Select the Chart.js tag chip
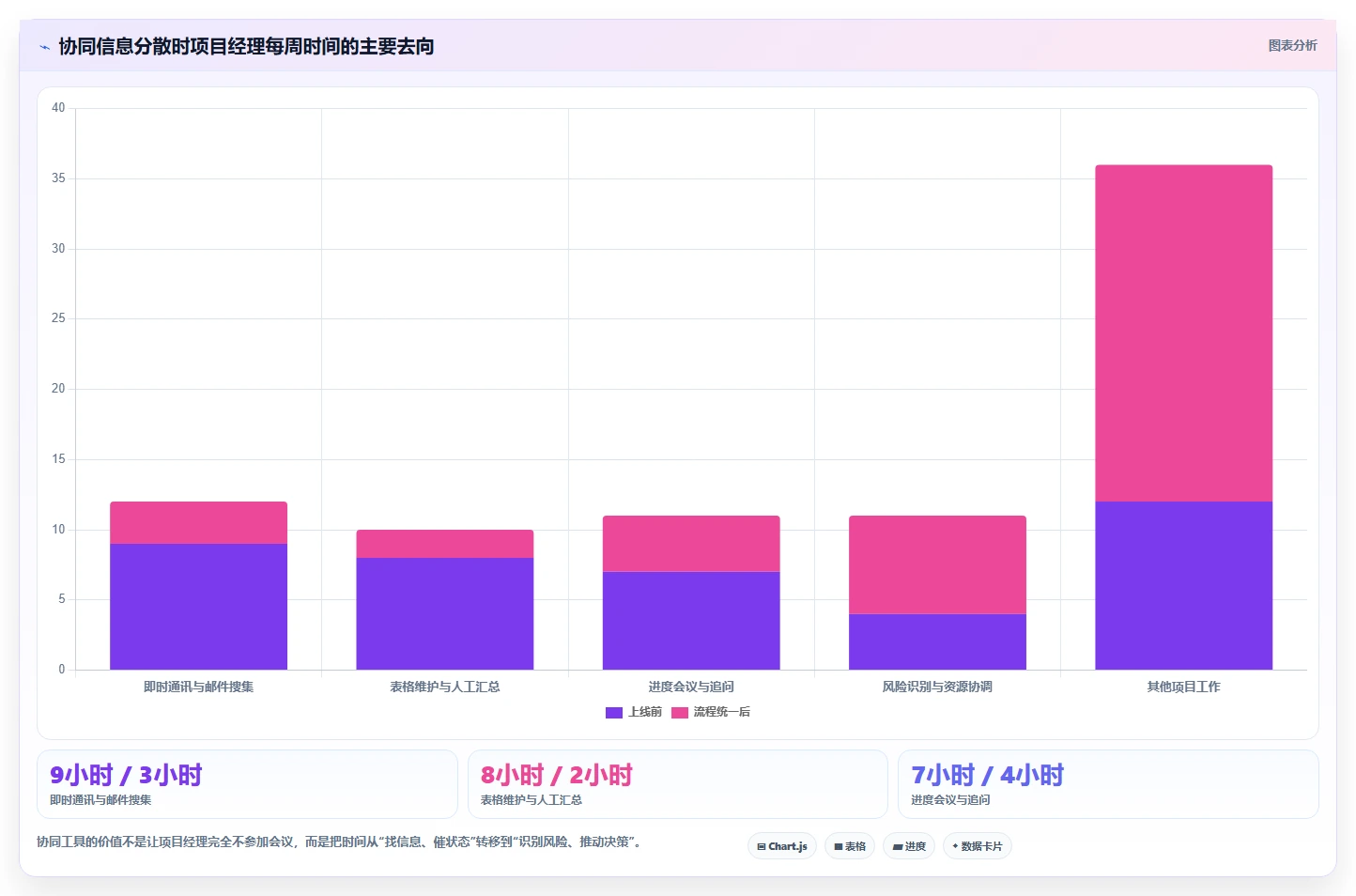This screenshot has height=896, width=1356. [x=782, y=846]
